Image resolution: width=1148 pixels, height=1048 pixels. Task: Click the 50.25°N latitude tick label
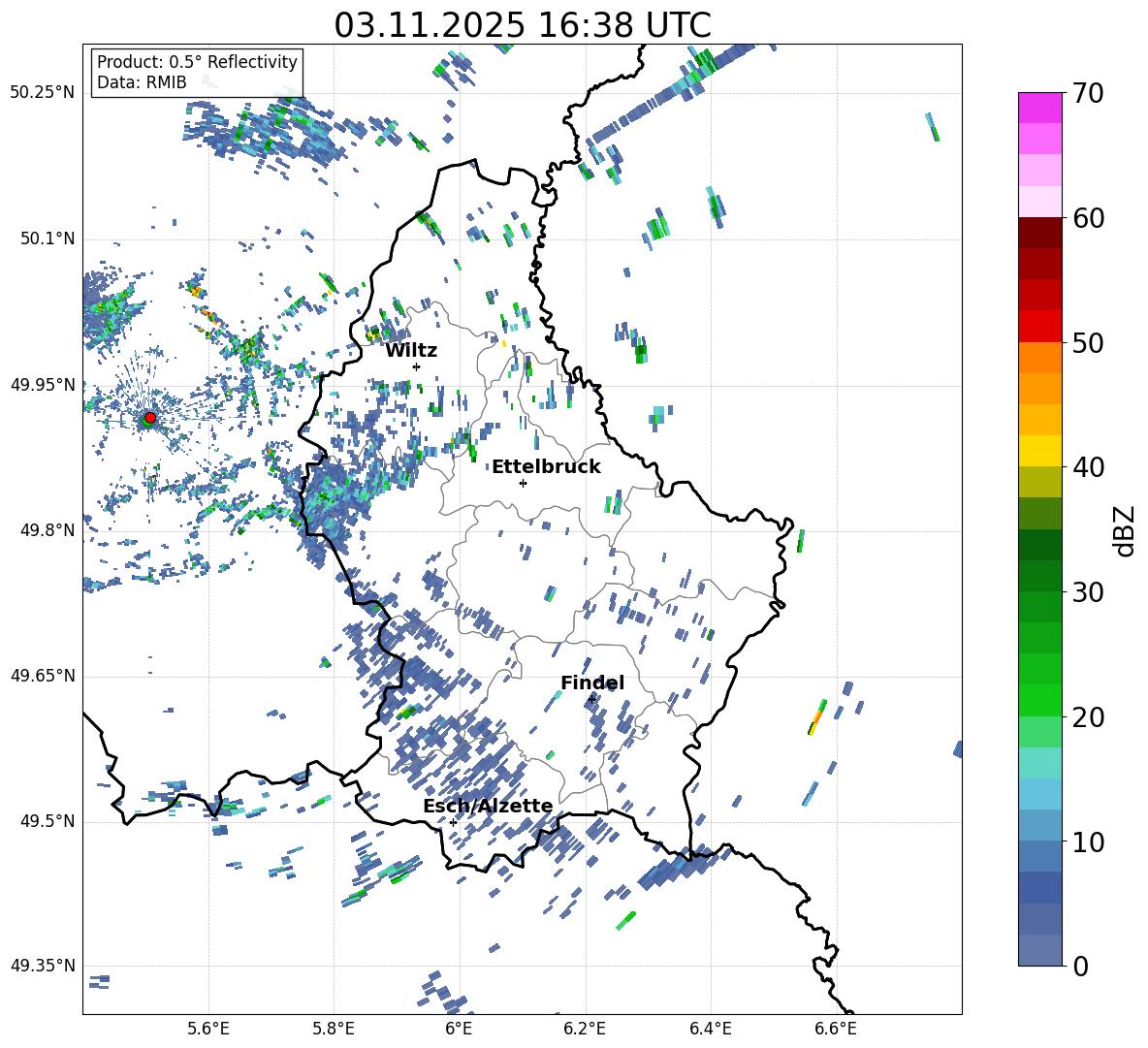click(x=43, y=93)
